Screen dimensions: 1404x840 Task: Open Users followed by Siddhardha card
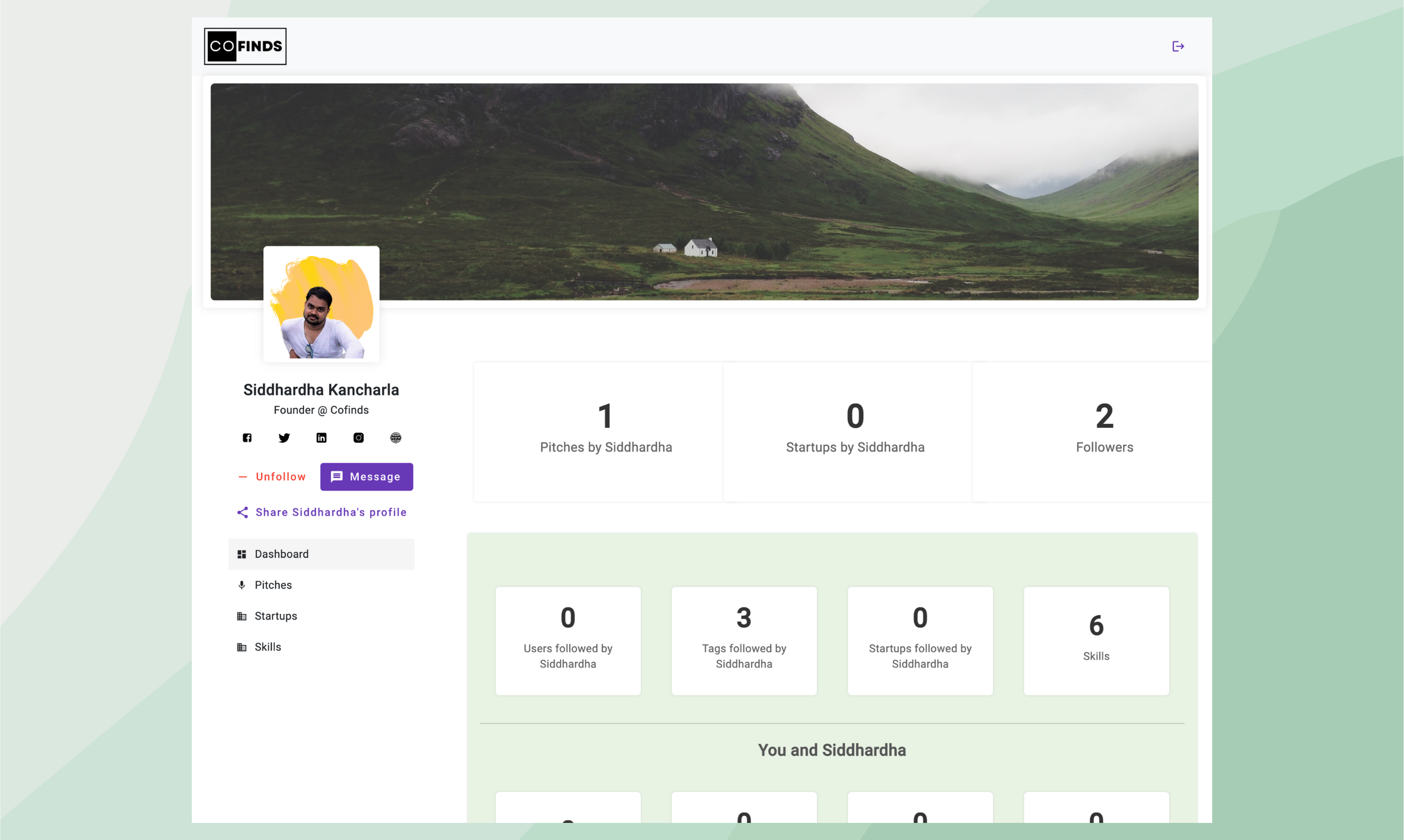tap(568, 641)
